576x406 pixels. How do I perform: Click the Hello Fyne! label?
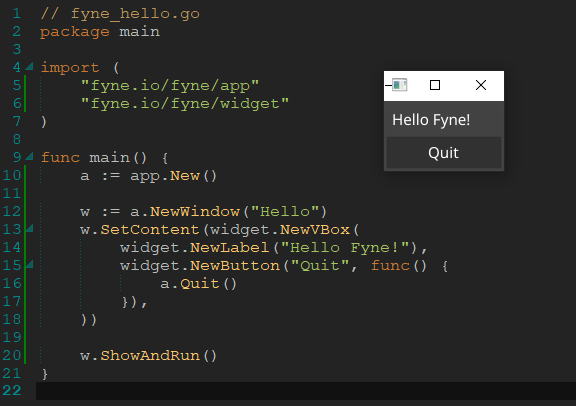[431, 120]
